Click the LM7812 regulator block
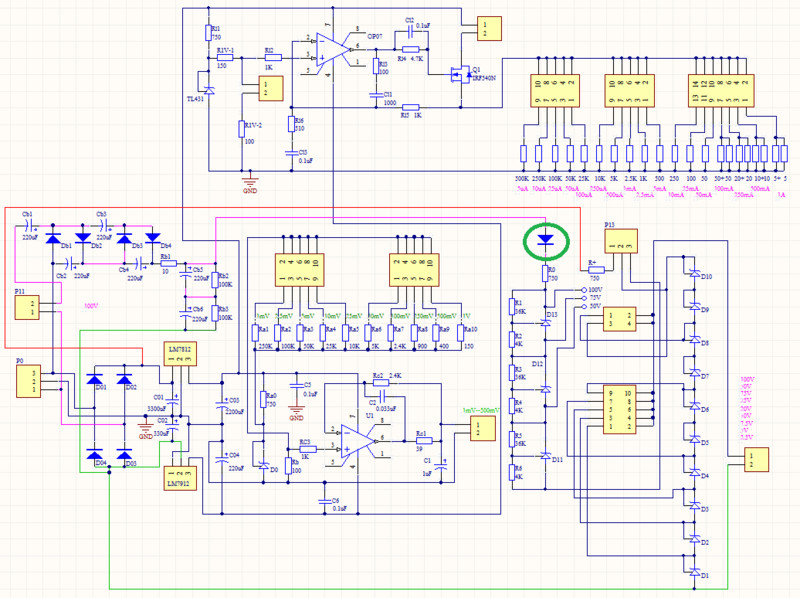This screenshot has width=800, height=598. pos(182,354)
